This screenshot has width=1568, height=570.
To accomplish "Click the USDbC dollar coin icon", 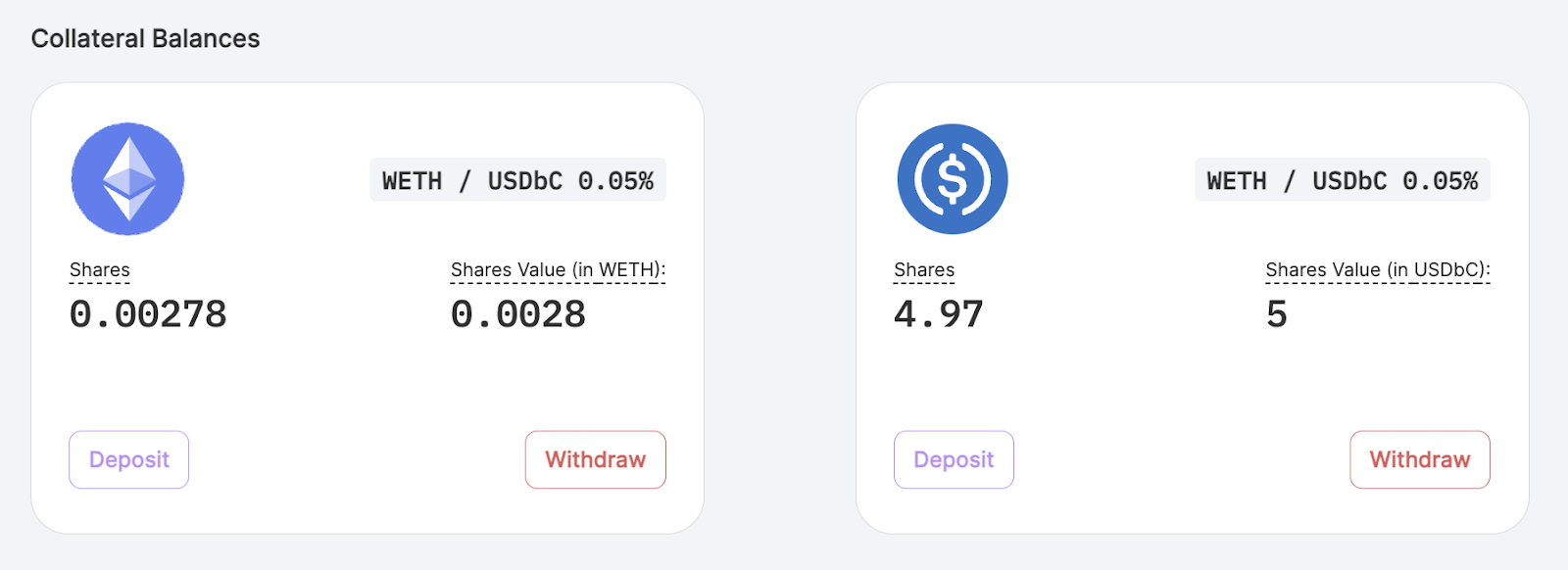I will pos(953,179).
